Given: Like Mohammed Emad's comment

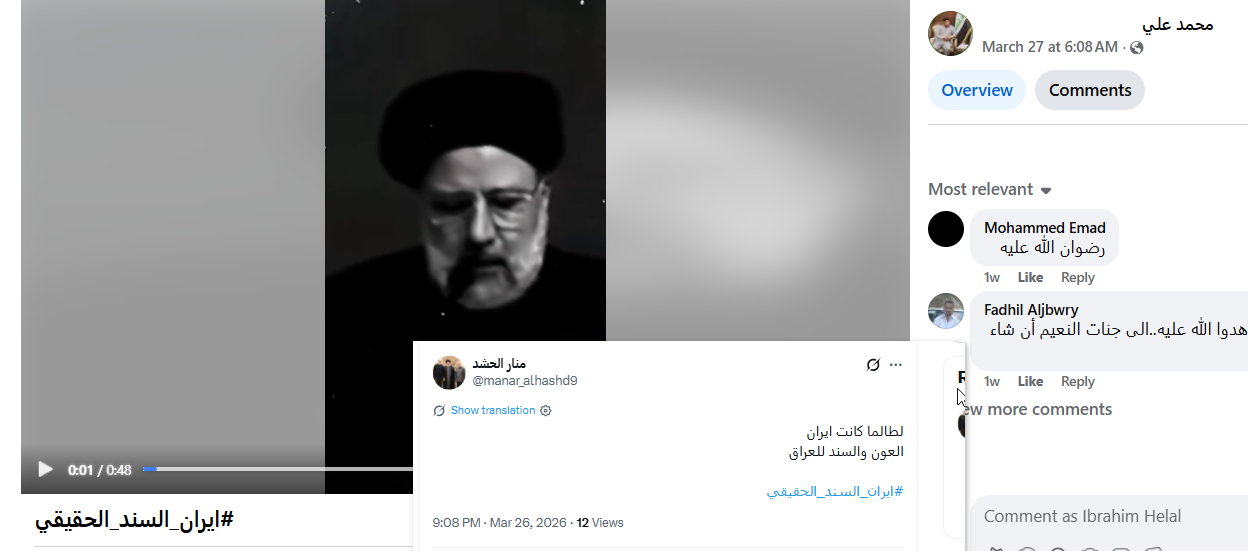Looking at the screenshot, I should 1030,277.
